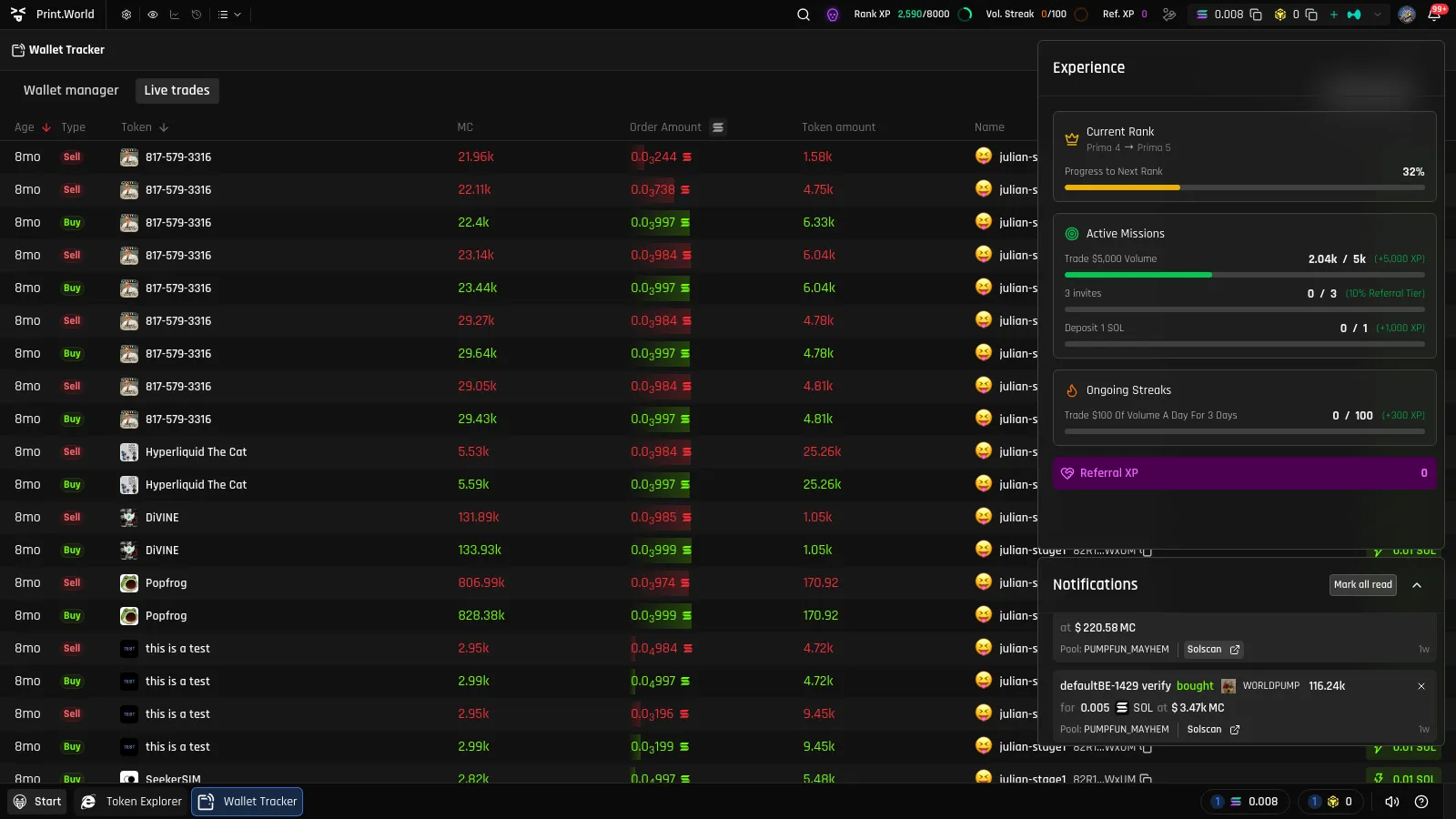1456x819 pixels.
Task: Open help via footer question mark icon
Action: (1421, 802)
